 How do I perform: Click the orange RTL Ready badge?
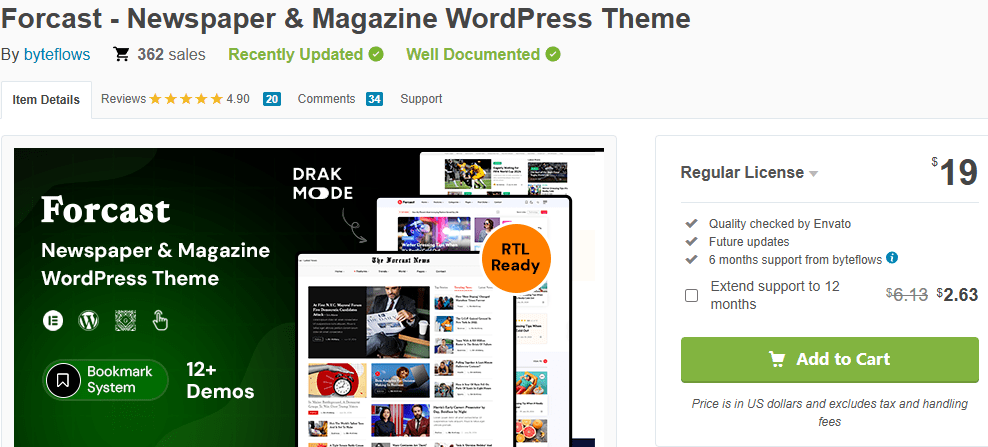517,258
